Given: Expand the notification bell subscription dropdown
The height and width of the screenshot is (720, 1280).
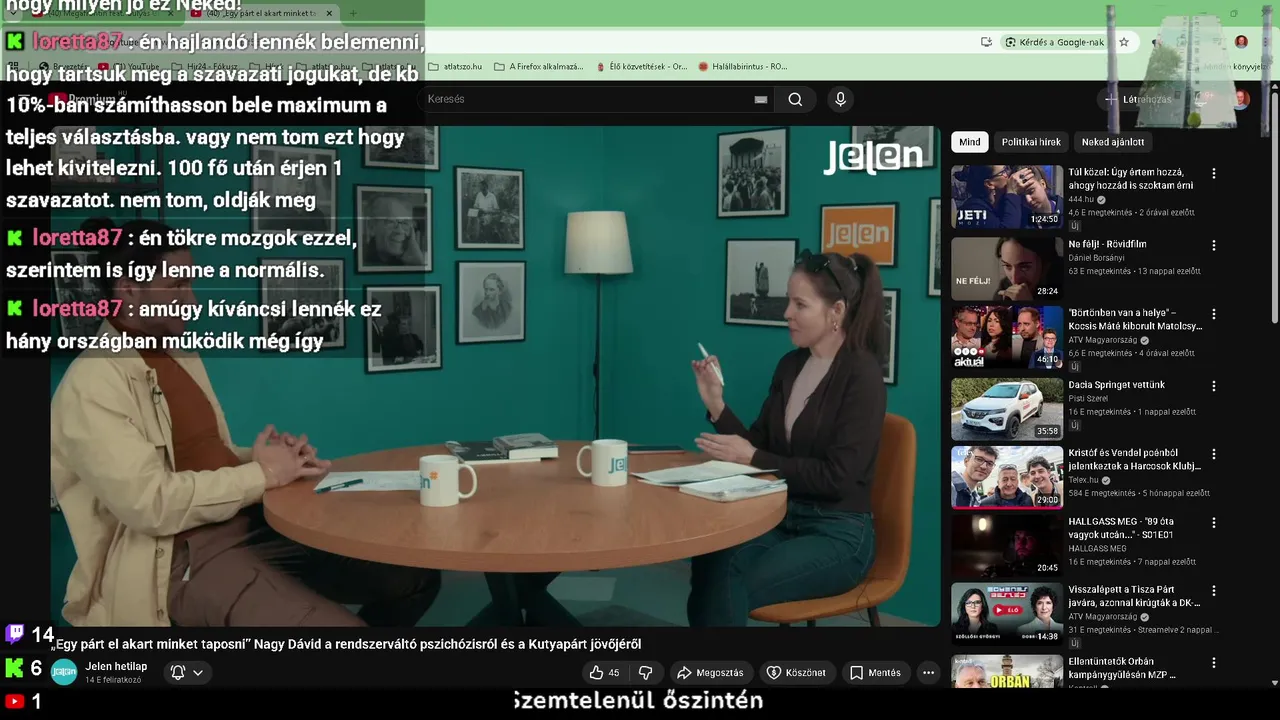Looking at the screenshot, I should [x=187, y=673].
